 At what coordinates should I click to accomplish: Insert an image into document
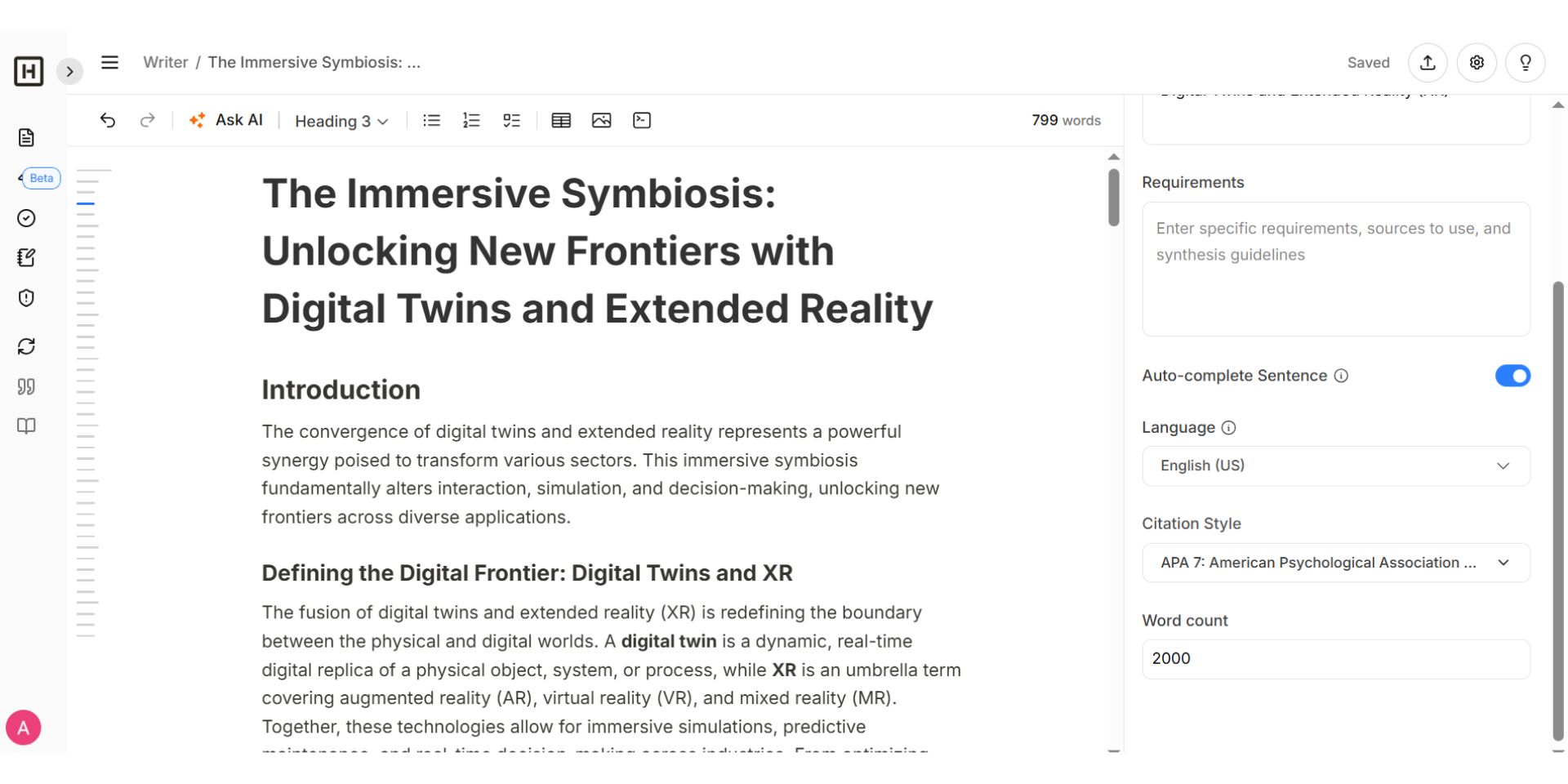pos(602,121)
